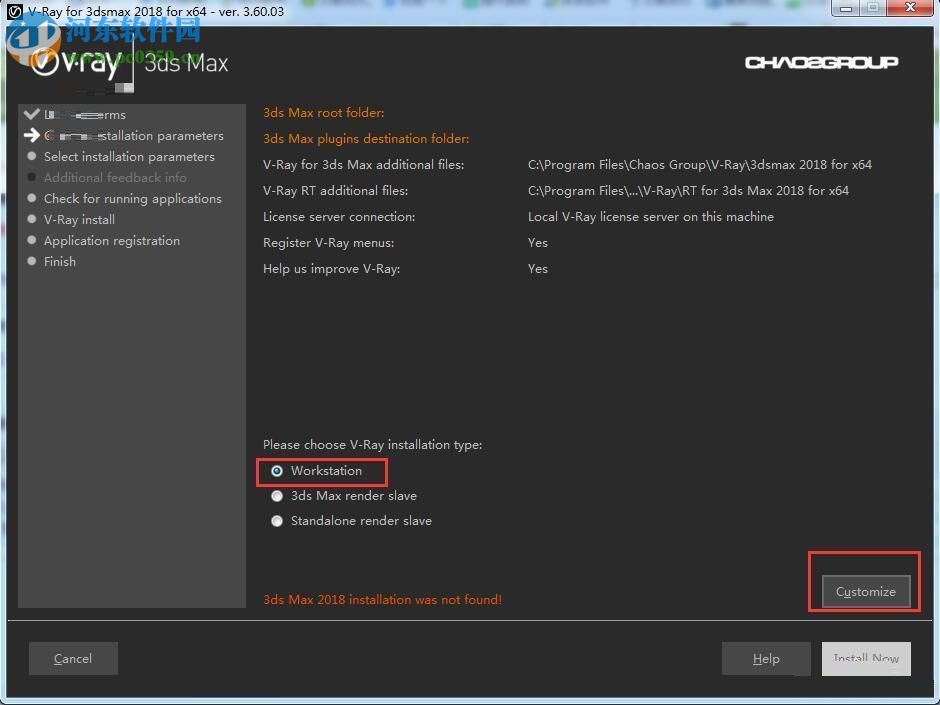The image size is (940, 705).
Task: Click '3ds Max 2018 installation was not found!' warning
Action: pos(382,599)
